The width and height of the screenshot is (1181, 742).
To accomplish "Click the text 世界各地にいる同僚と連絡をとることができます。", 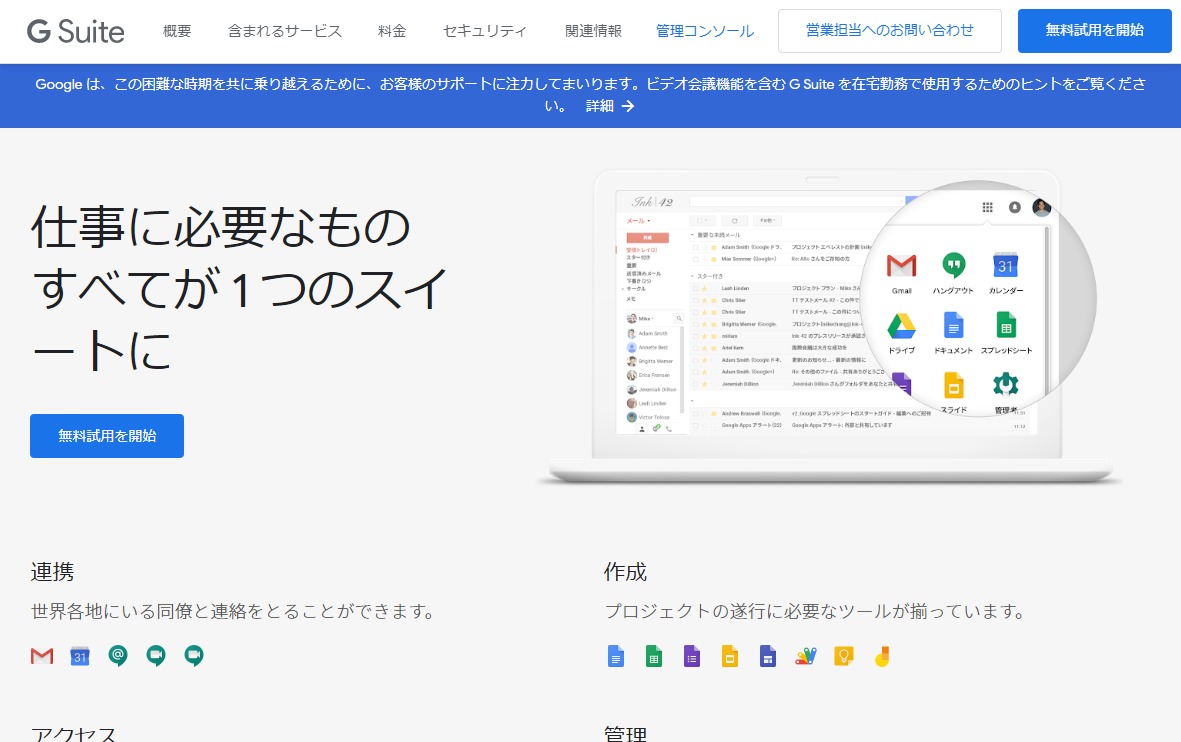I will pos(233,611).
